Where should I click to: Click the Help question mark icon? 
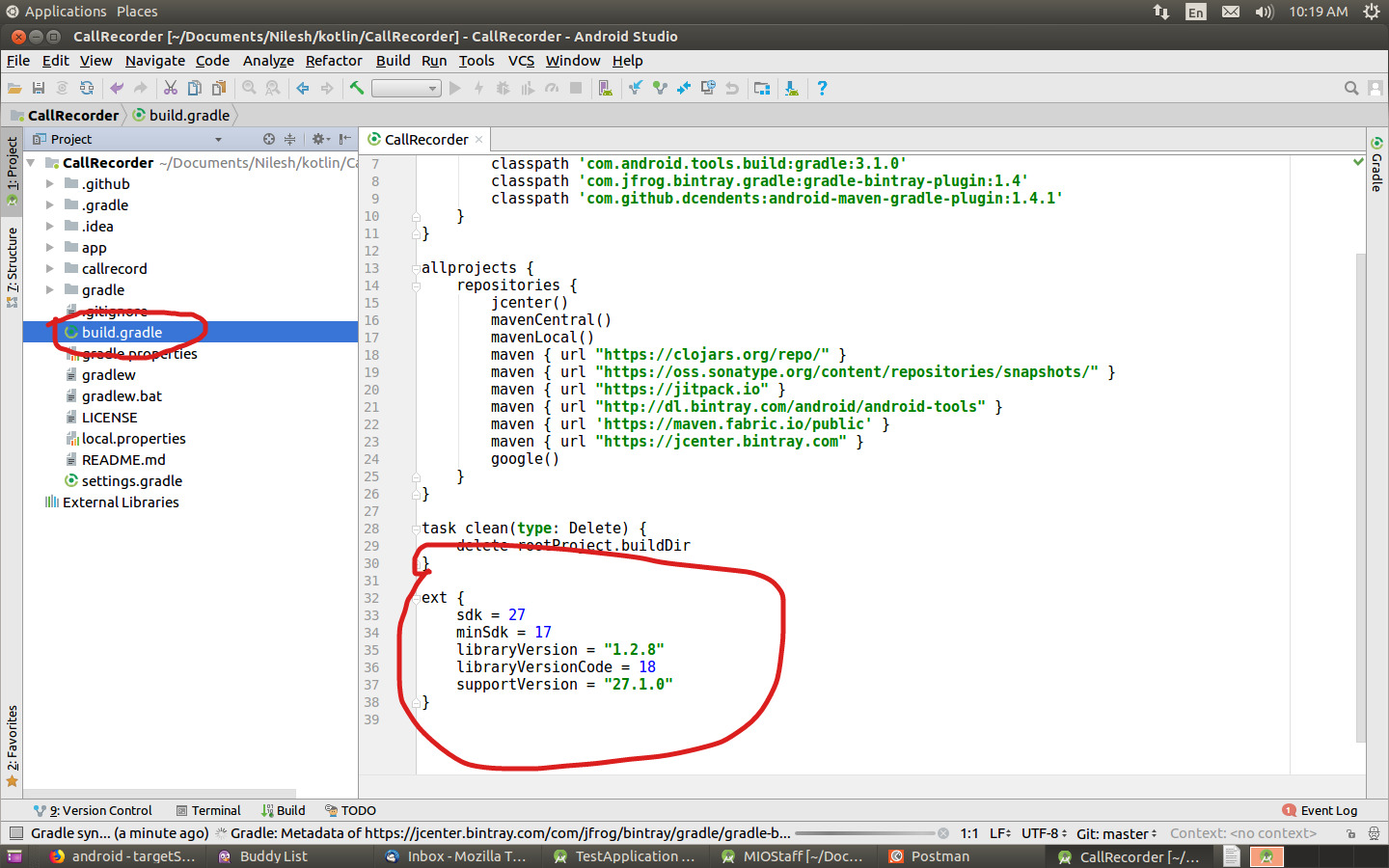[x=822, y=88]
